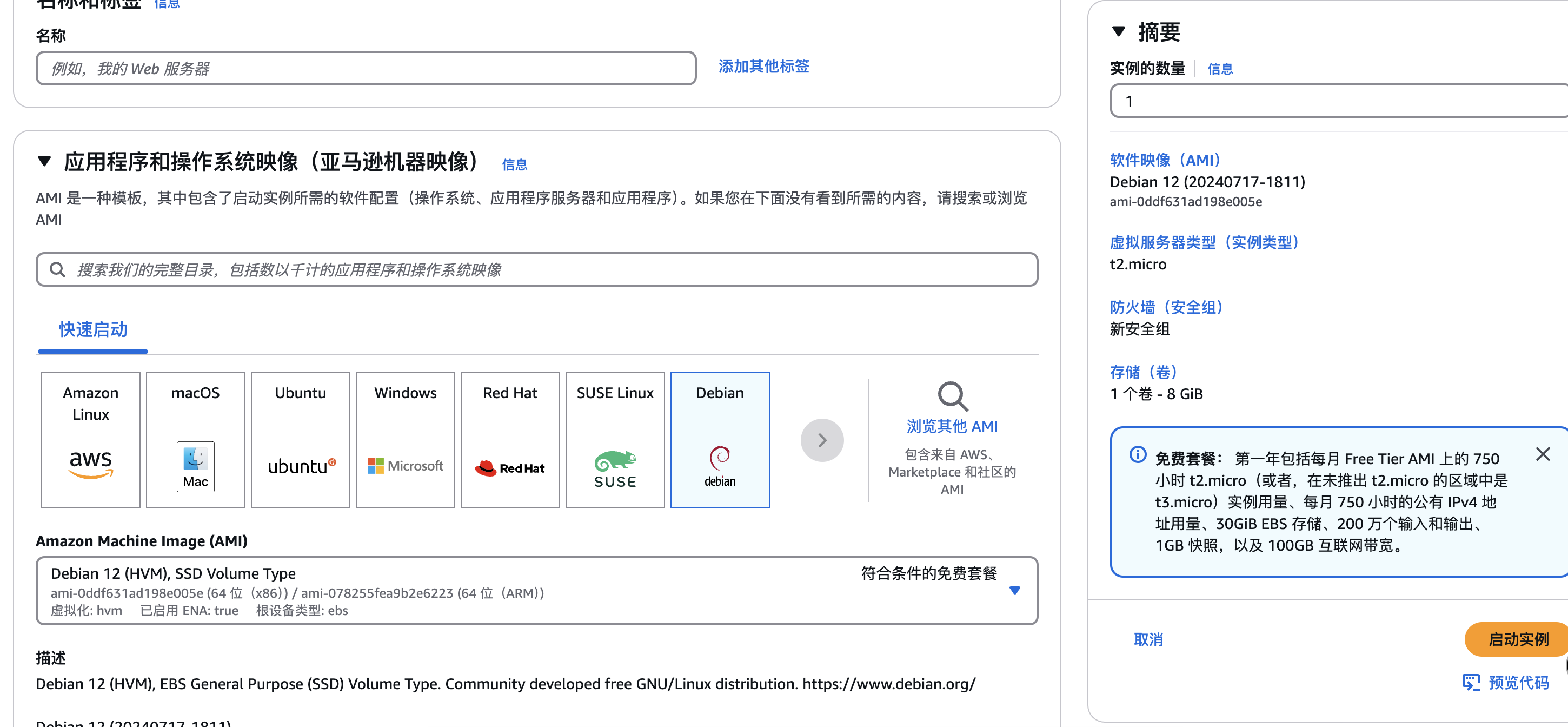Open 信息 link beside AMI section heading
The width and height of the screenshot is (1568, 727).
pyautogui.click(x=514, y=164)
